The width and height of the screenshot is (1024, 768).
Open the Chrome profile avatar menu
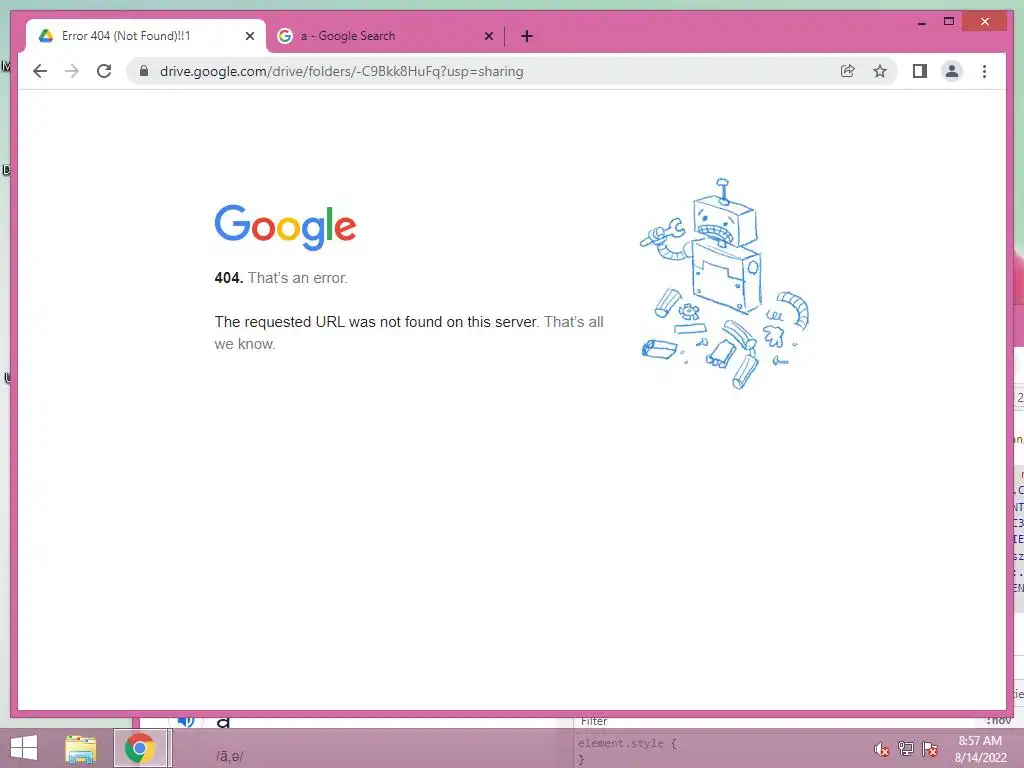click(x=952, y=71)
